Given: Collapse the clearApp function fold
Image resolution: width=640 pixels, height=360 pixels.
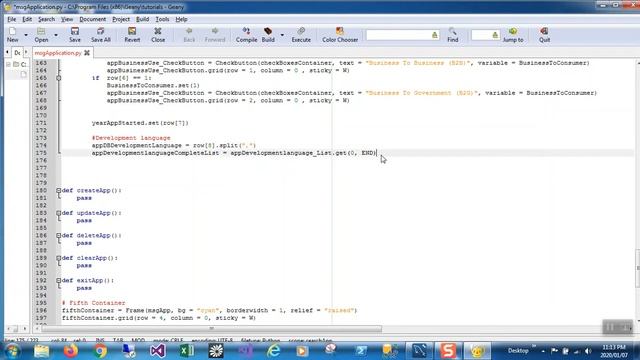Looking at the screenshot, I should point(59,258).
